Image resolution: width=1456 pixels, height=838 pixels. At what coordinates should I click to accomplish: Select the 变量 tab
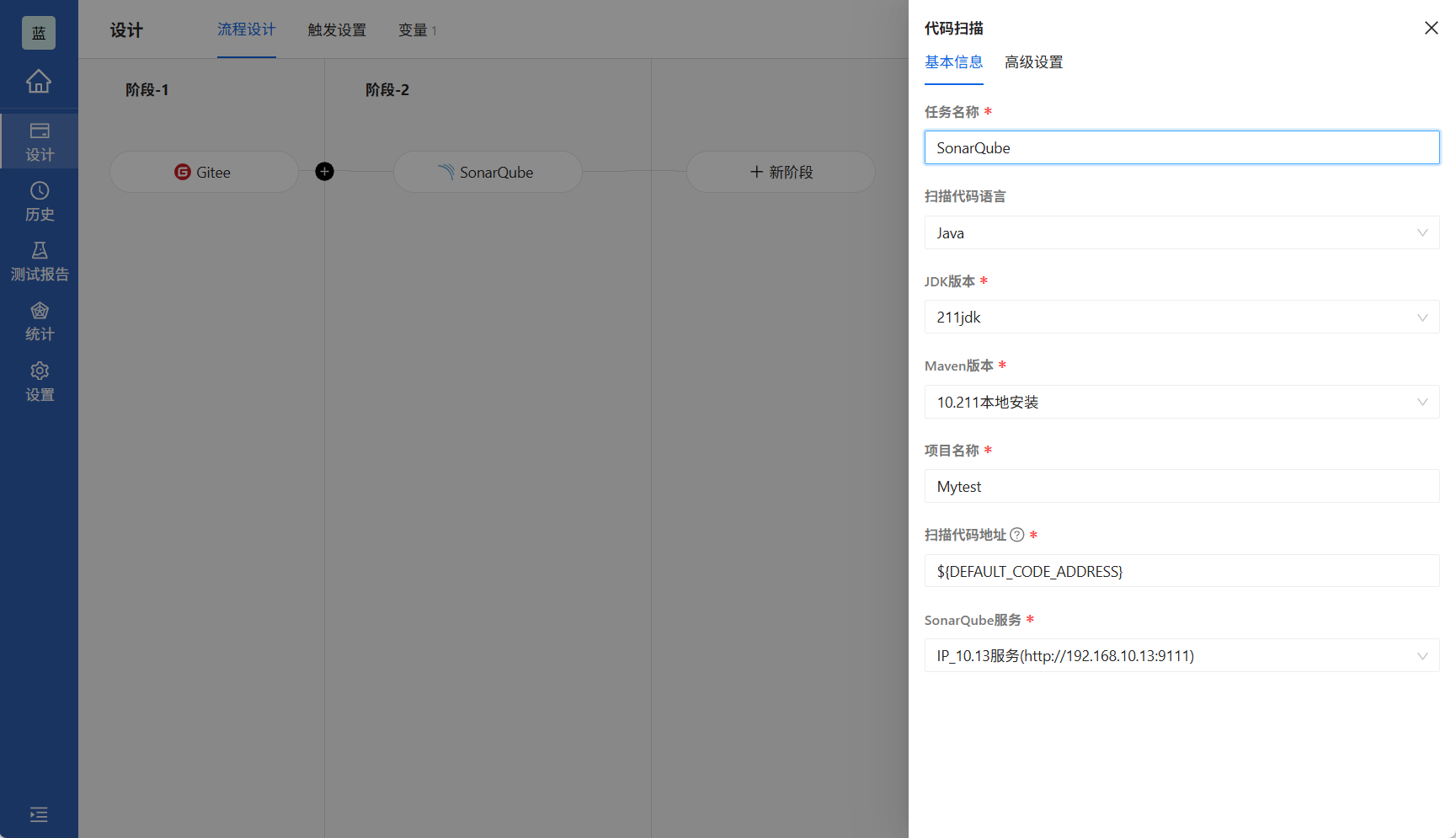pos(417,30)
